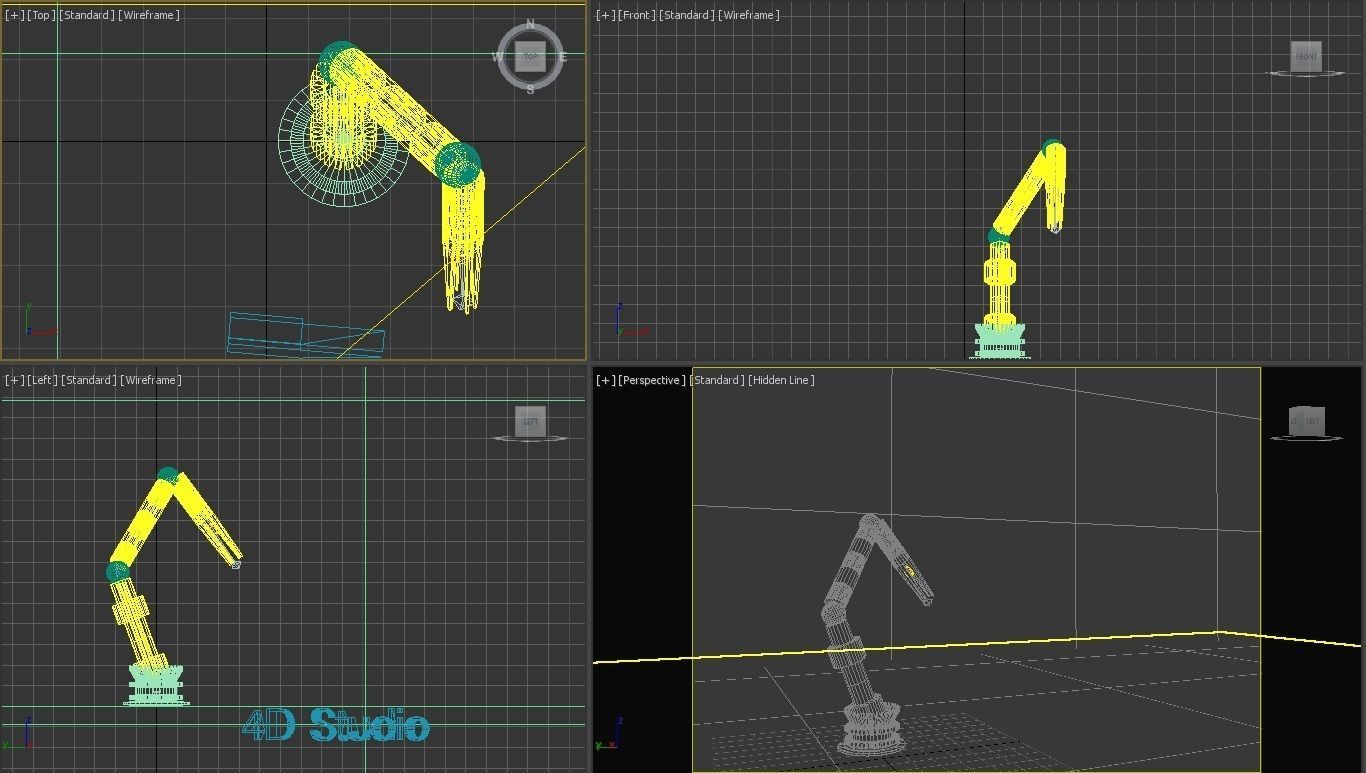This screenshot has width=1366, height=773.
Task: Open the [Left] point-of-view viewport menu
Action: 42,380
